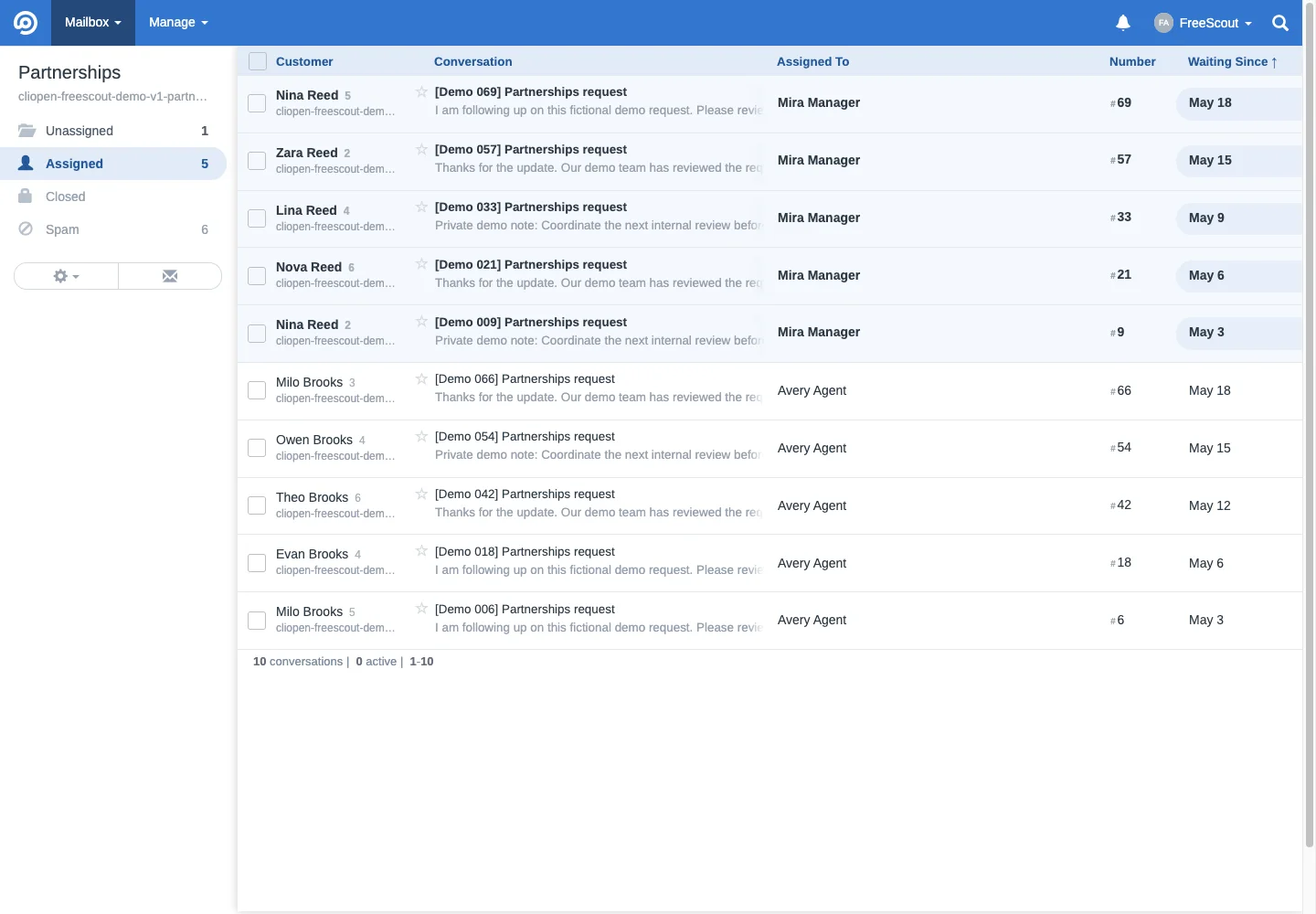
Task: Open Demo 069 Partnerships request
Action: [x=531, y=91]
